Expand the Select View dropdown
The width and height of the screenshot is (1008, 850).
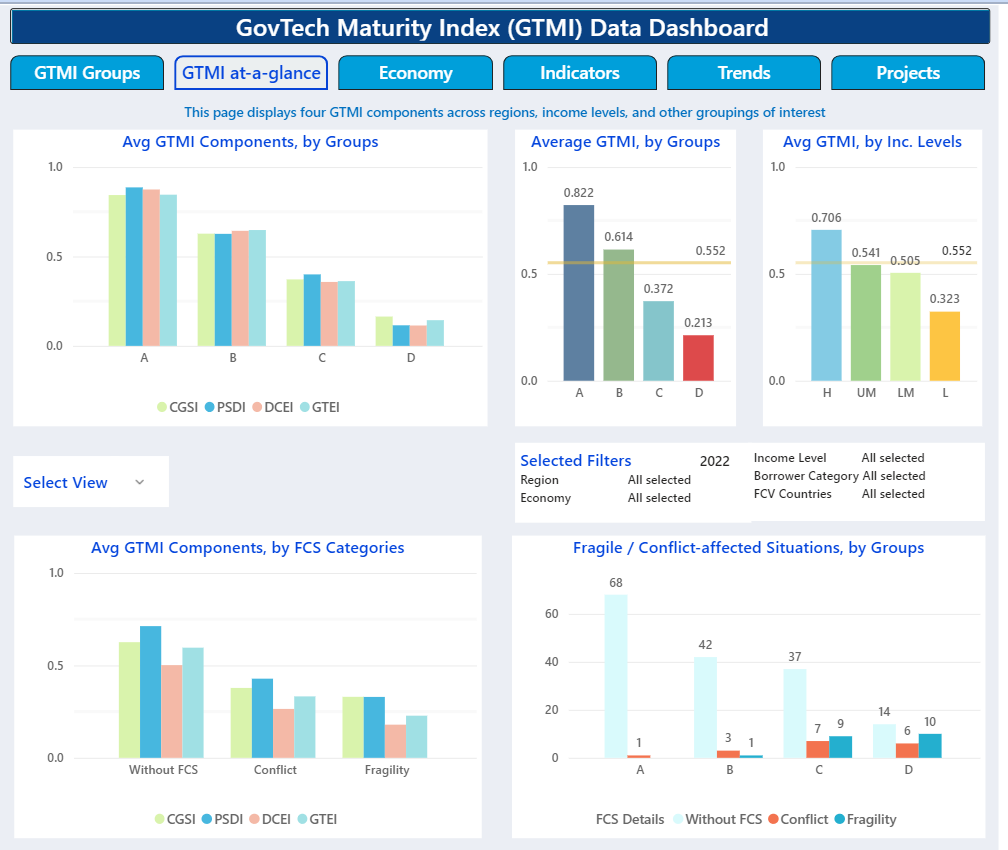[x=91, y=482]
